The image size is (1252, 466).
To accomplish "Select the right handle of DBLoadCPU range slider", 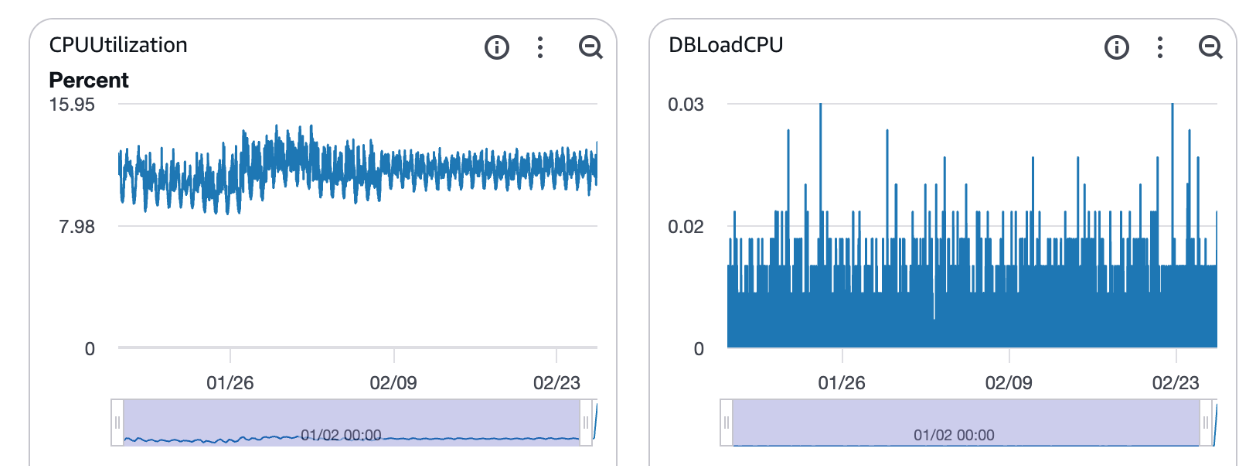I will [1205, 422].
